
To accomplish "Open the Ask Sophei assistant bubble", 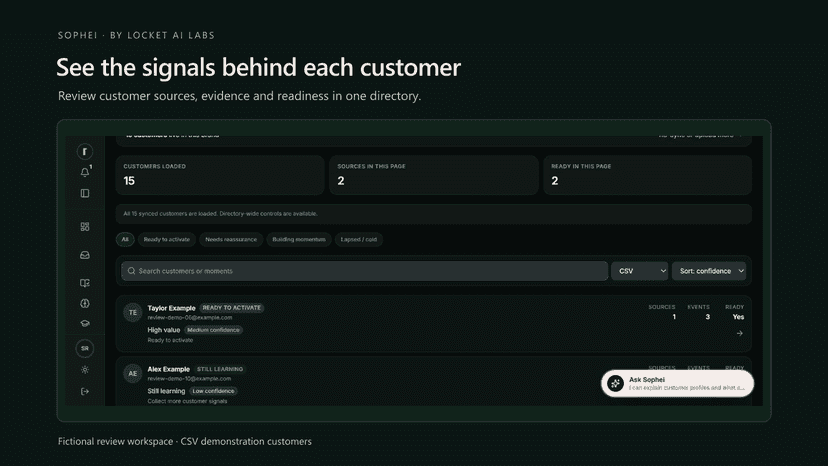I will 678,384.
